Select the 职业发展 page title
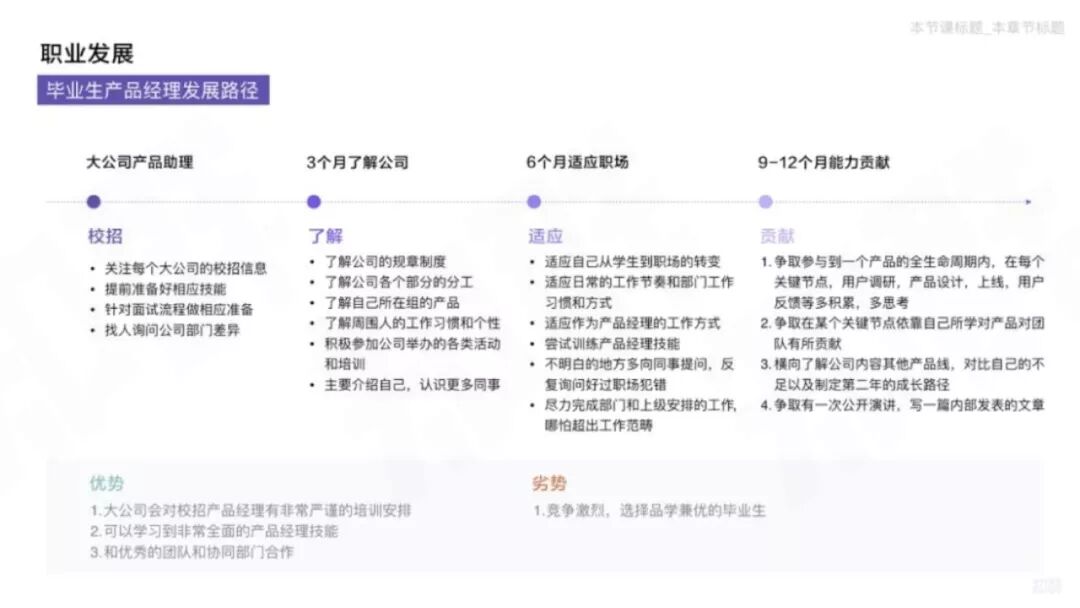The image size is (1080, 608). pos(87,54)
